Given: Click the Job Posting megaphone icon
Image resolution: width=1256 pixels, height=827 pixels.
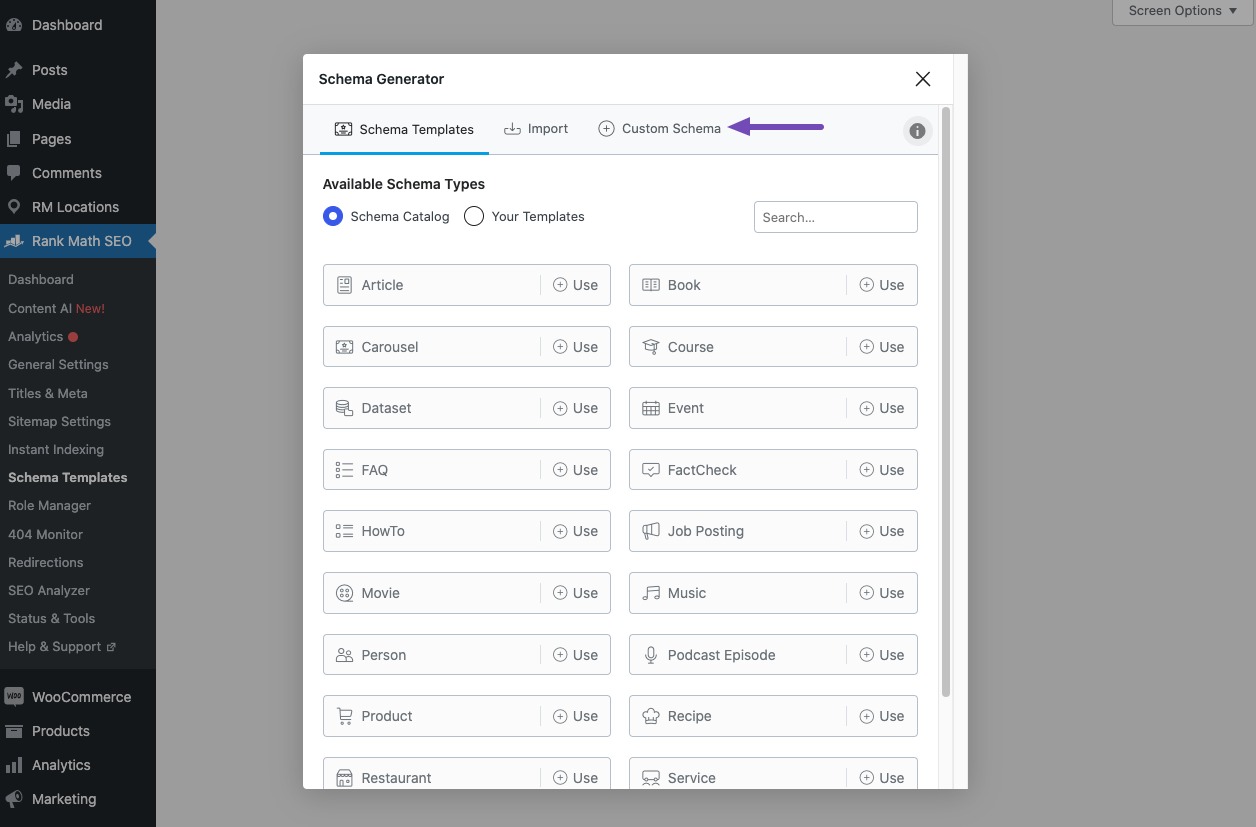Looking at the screenshot, I should click(x=650, y=531).
